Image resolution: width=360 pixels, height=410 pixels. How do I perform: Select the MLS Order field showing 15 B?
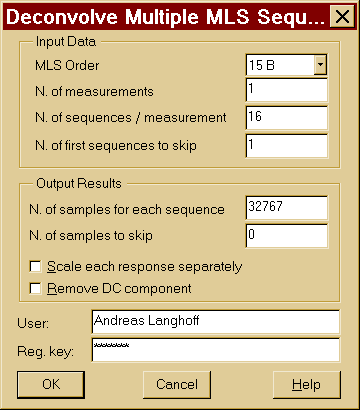pos(286,65)
